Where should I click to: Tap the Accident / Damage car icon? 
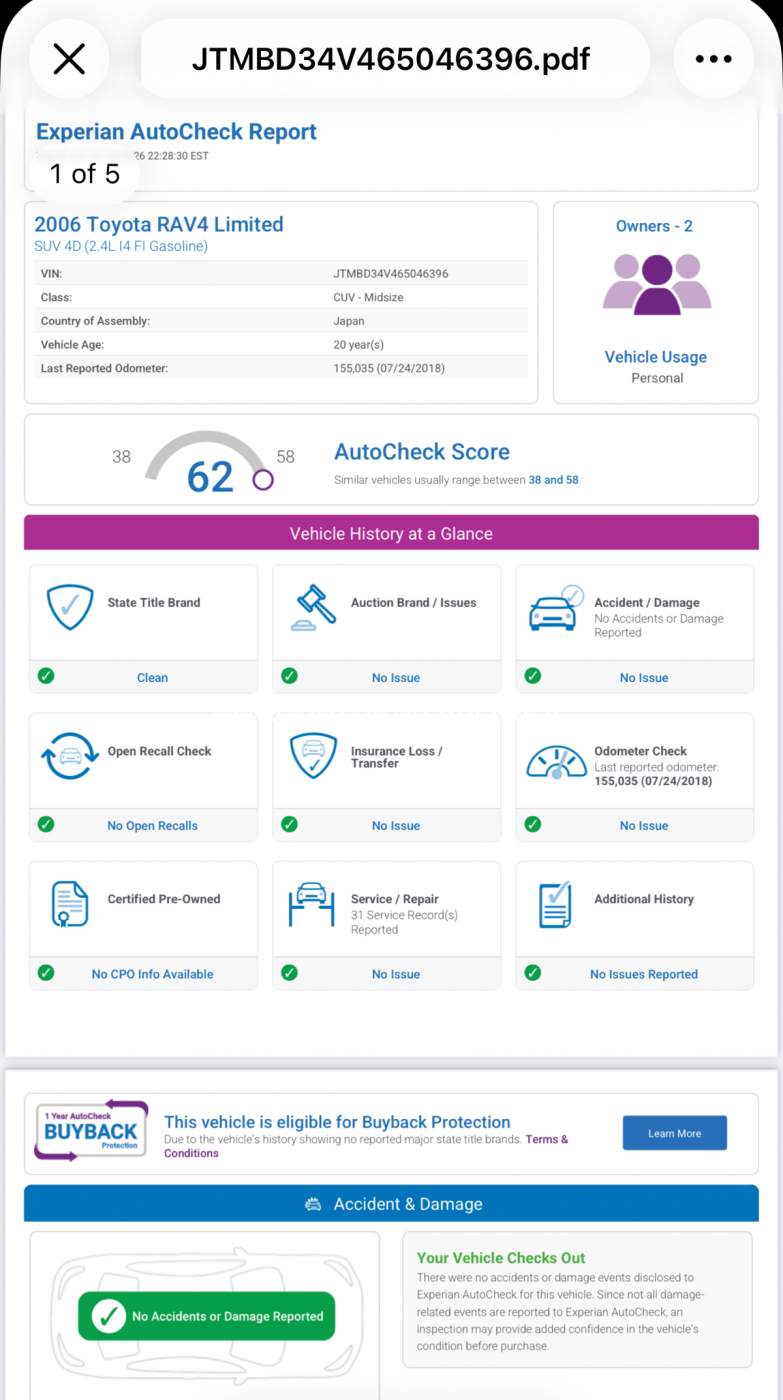tap(555, 608)
